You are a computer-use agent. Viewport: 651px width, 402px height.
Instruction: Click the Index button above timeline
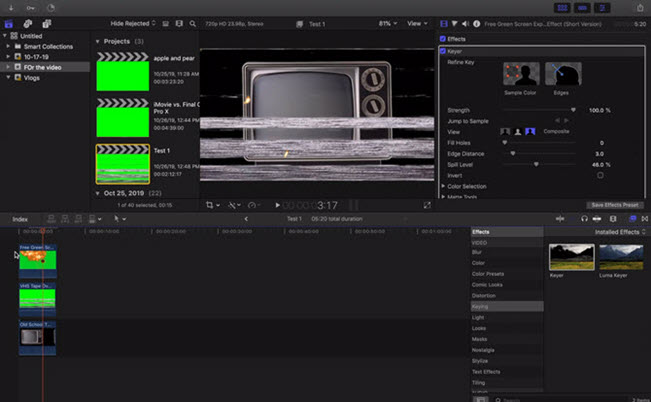(20, 218)
